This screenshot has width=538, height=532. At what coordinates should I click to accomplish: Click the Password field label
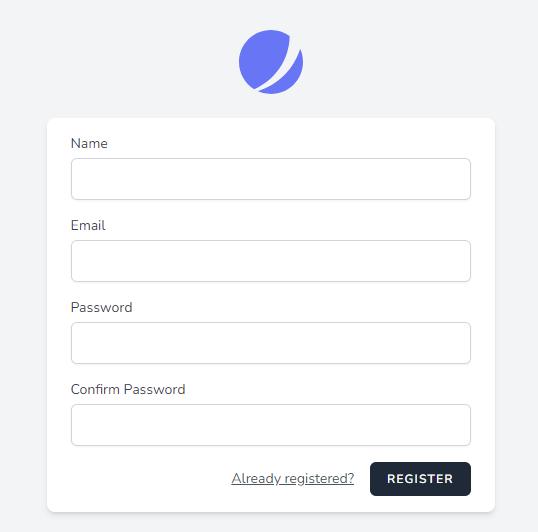tap(102, 307)
